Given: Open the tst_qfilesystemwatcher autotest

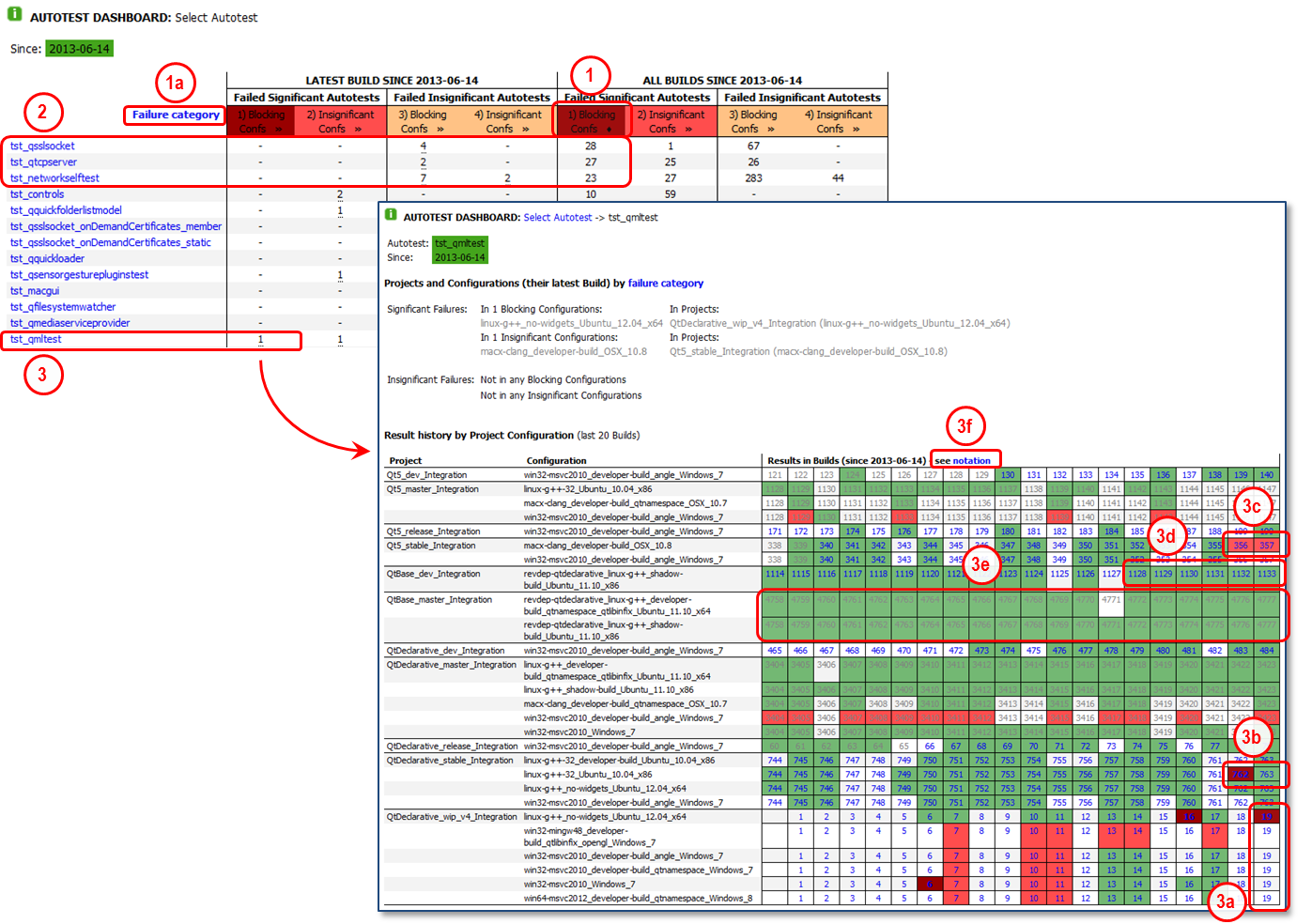Looking at the screenshot, I should coord(63,307).
